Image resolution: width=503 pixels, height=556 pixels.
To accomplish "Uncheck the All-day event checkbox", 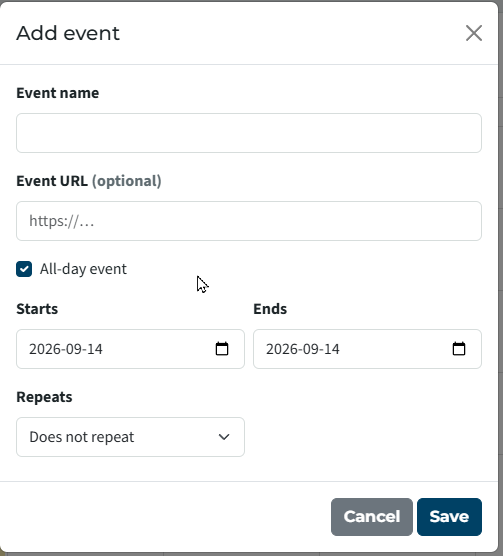I will (x=24, y=269).
